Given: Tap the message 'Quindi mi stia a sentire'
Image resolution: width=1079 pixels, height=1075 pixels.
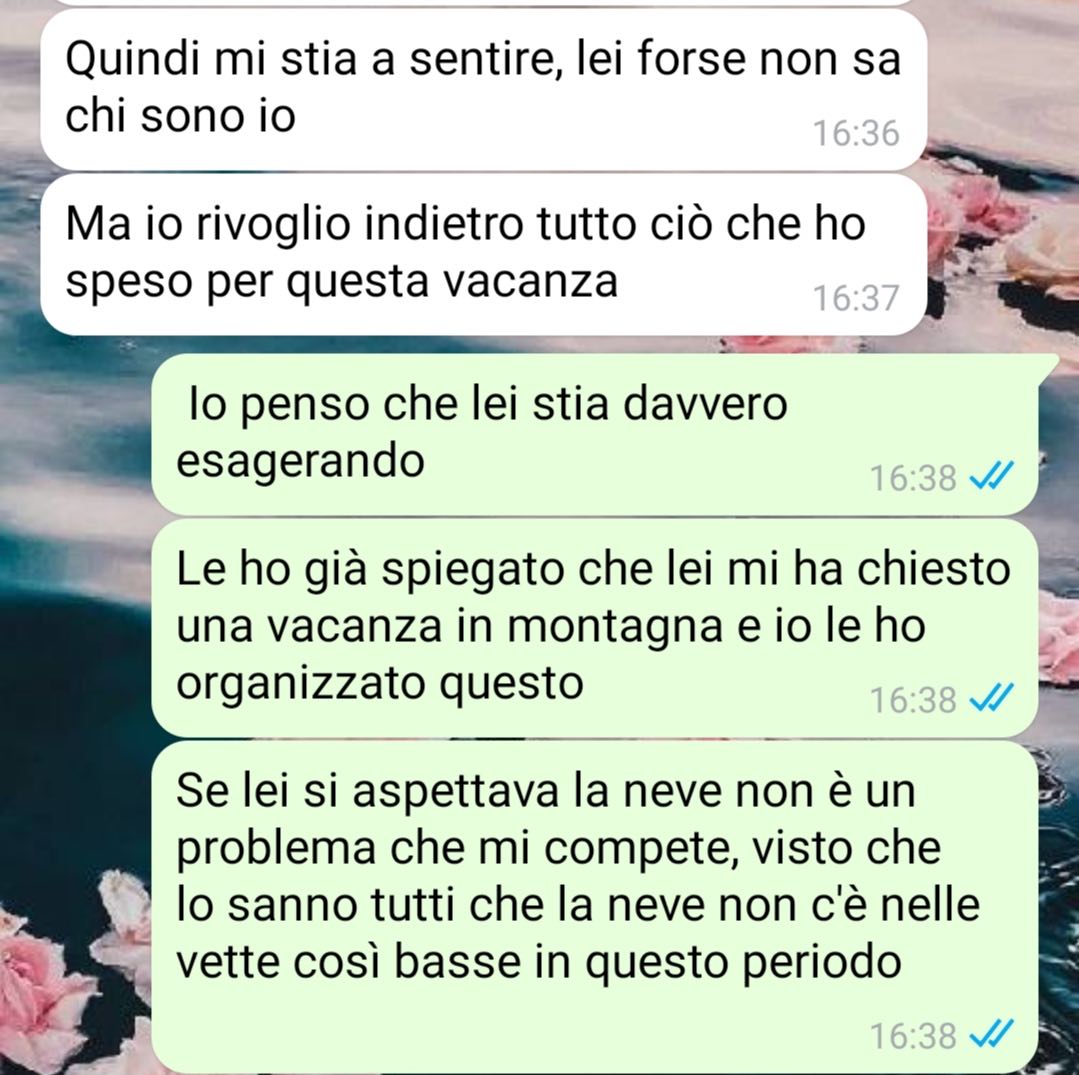Looking at the screenshot, I should (483, 87).
